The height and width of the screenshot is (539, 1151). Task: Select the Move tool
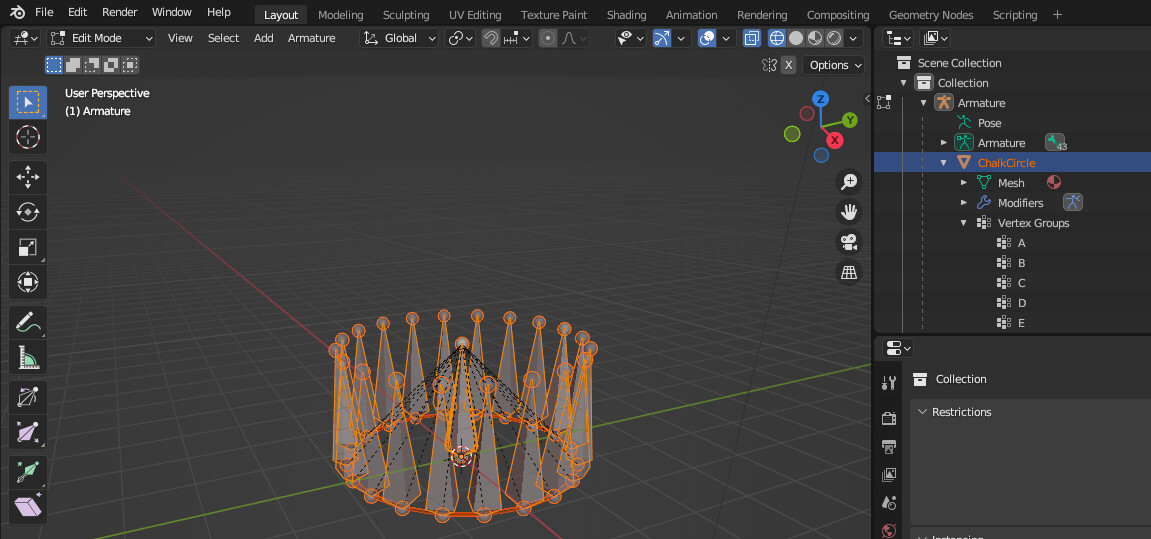point(28,177)
